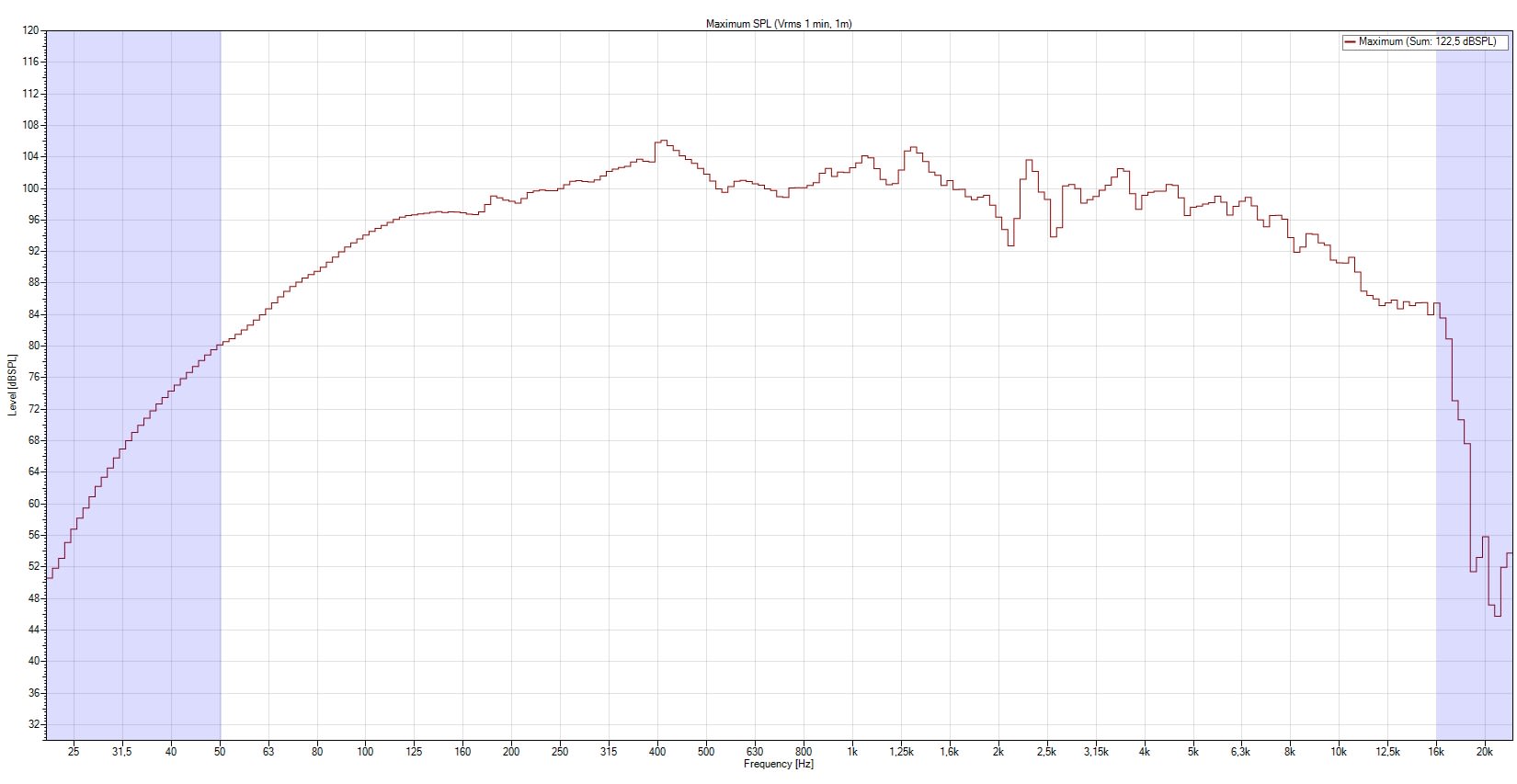Click the 16k tick at right shaded boundary
This screenshot has width=1517, height=784.
[1436, 752]
